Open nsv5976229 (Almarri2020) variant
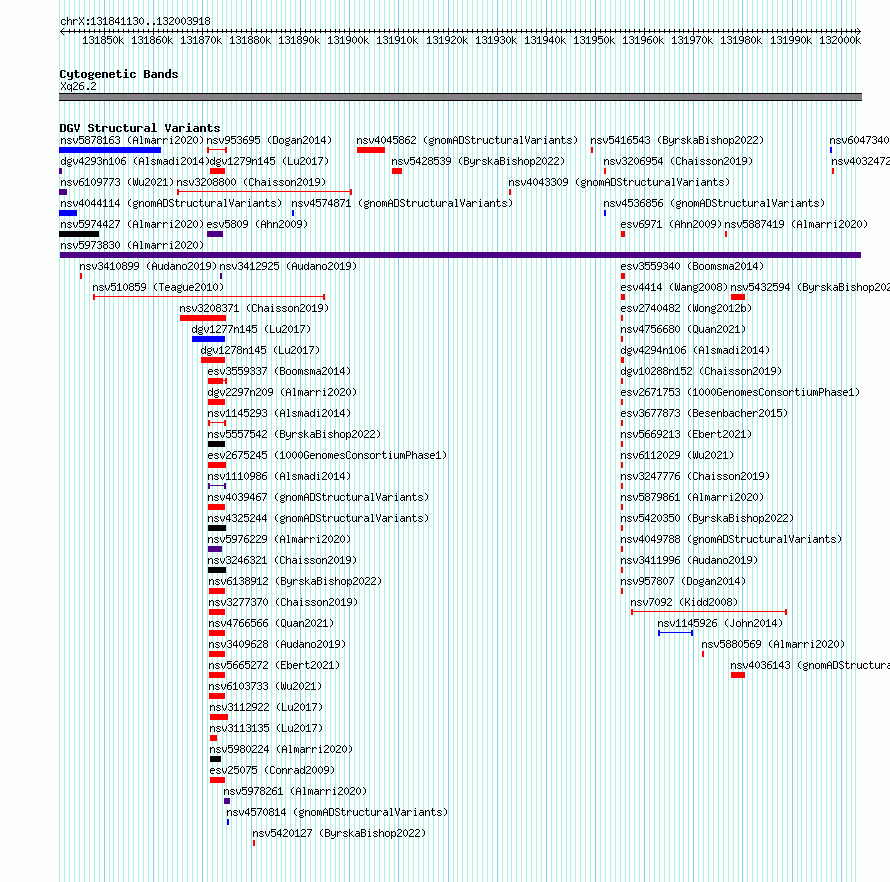Screen dimensions: 890x882 point(279,539)
